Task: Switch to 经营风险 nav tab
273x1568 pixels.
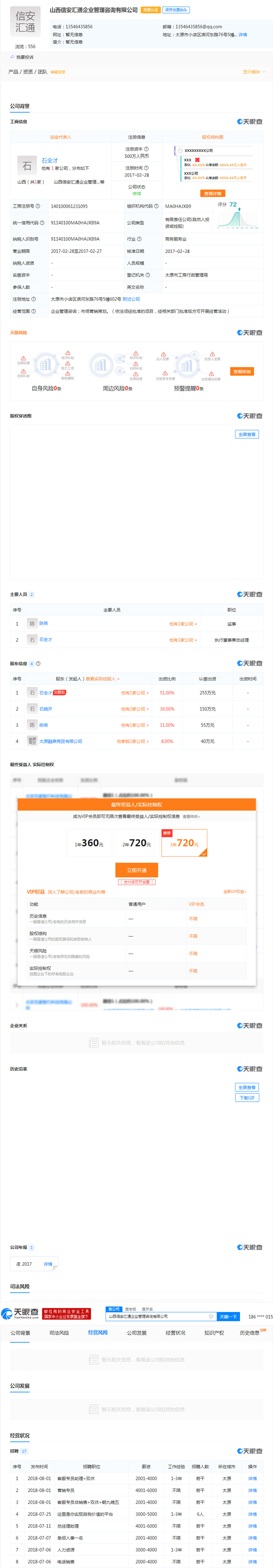Action: (x=97, y=1333)
